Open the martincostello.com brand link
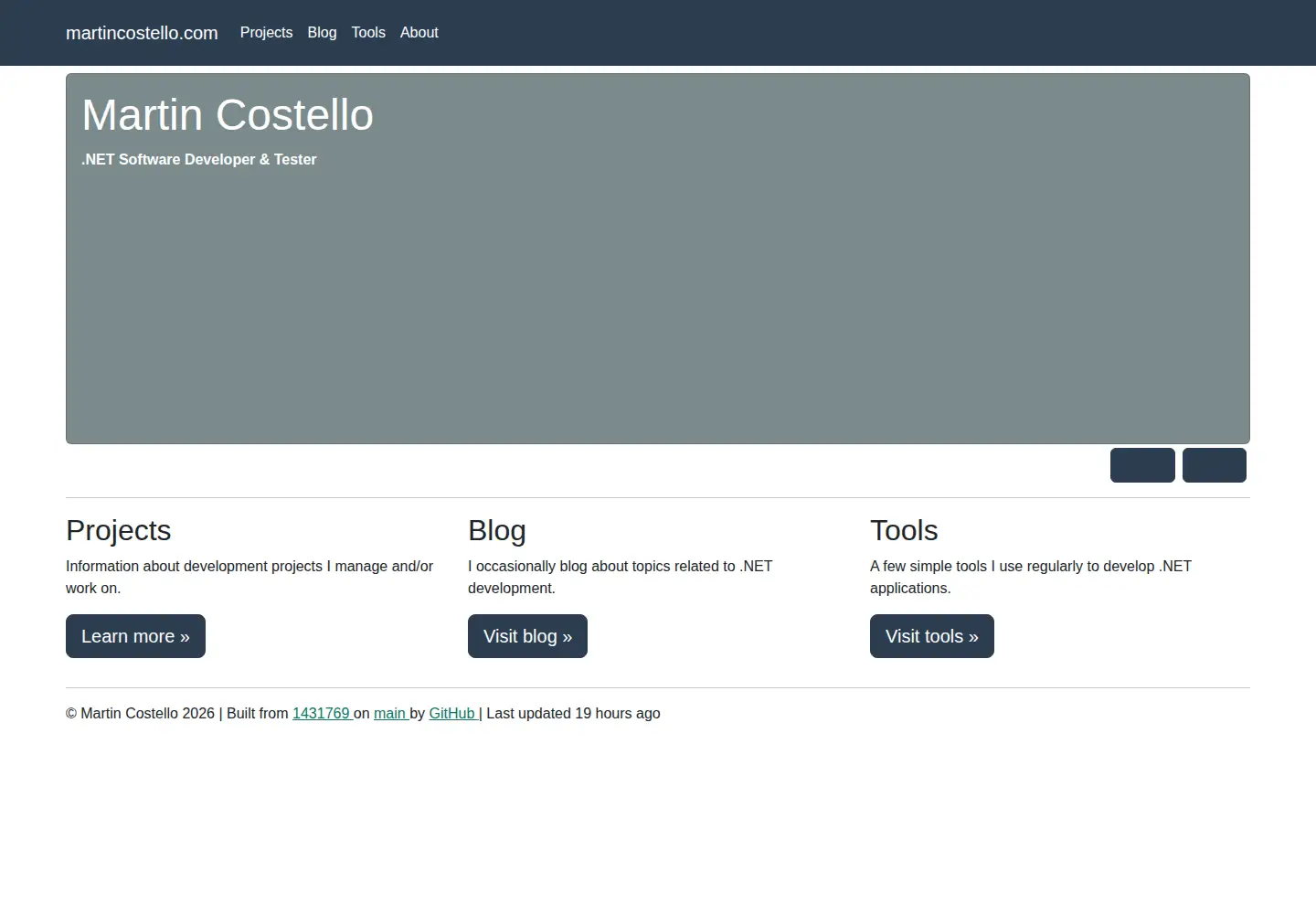1316x914 pixels. tap(142, 33)
